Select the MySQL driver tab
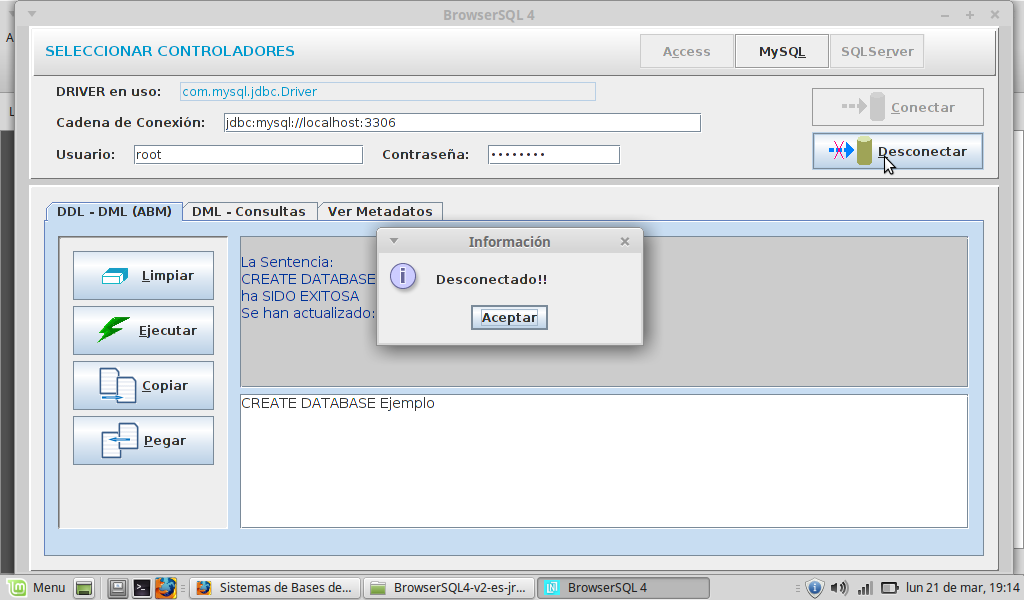Screen dimensions: 1024x600 [781, 51]
